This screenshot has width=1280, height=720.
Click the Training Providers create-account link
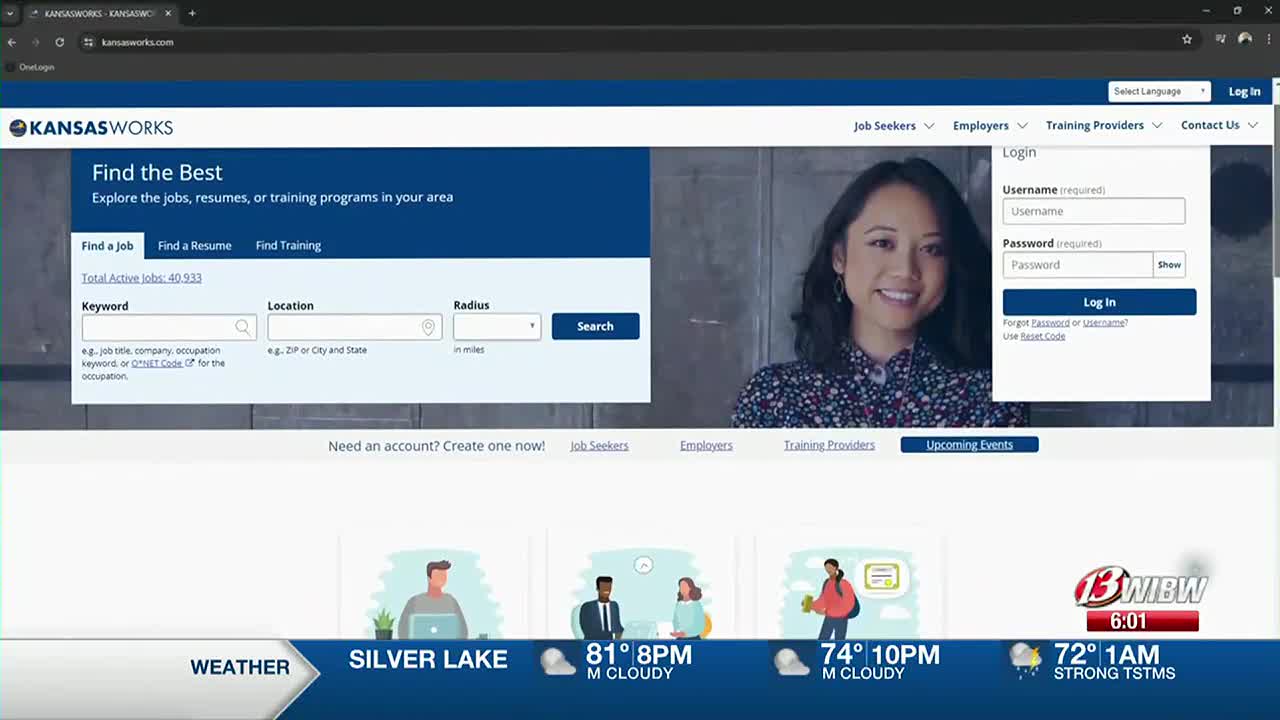tap(829, 446)
